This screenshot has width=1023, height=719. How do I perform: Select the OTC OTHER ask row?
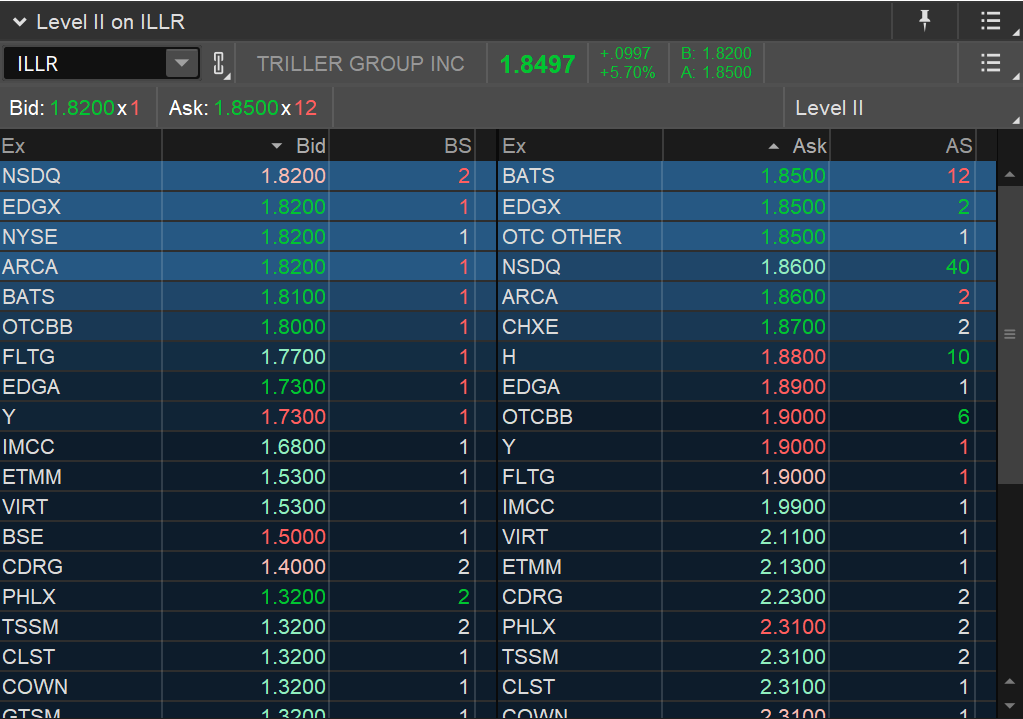747,236
